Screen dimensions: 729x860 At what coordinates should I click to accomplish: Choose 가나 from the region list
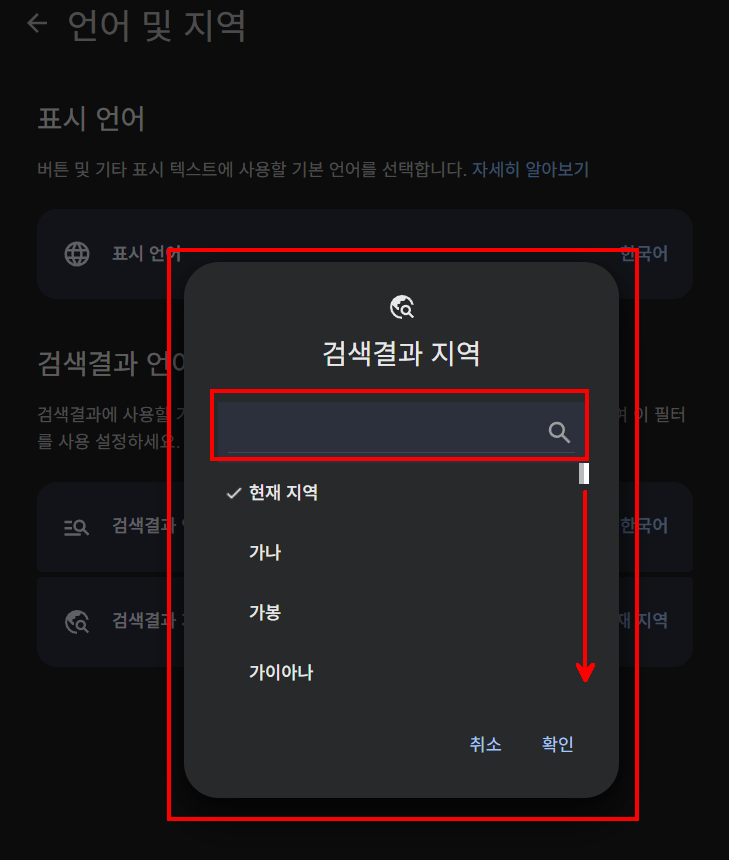pos(265,552)
